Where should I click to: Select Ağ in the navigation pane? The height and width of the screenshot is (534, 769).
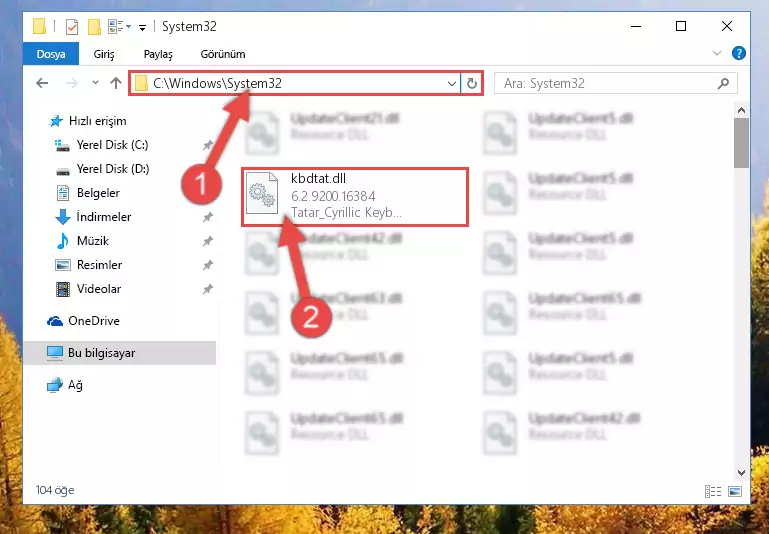[75, 385]
